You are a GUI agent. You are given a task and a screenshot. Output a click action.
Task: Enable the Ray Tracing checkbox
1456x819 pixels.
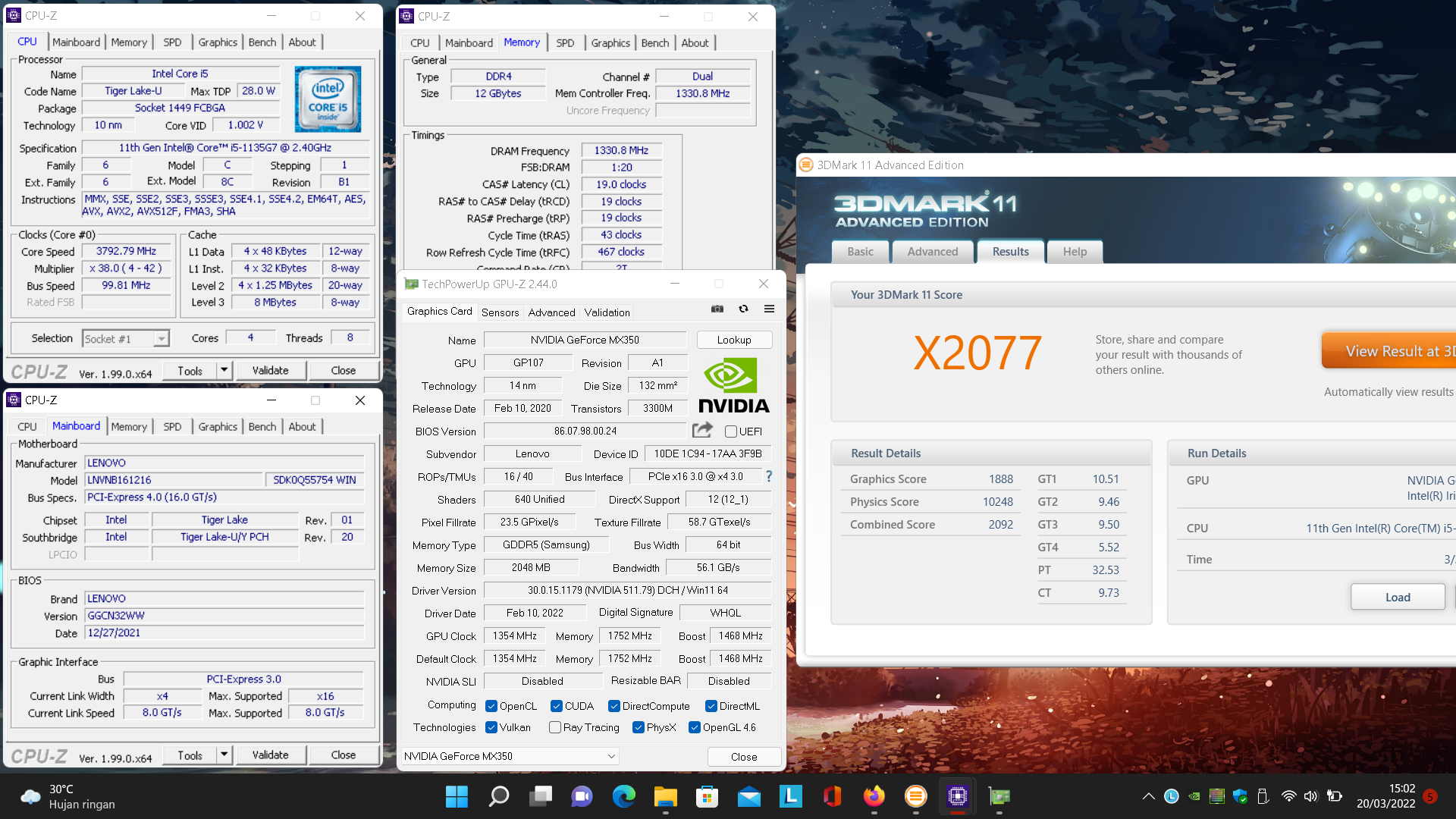point(555,727)
